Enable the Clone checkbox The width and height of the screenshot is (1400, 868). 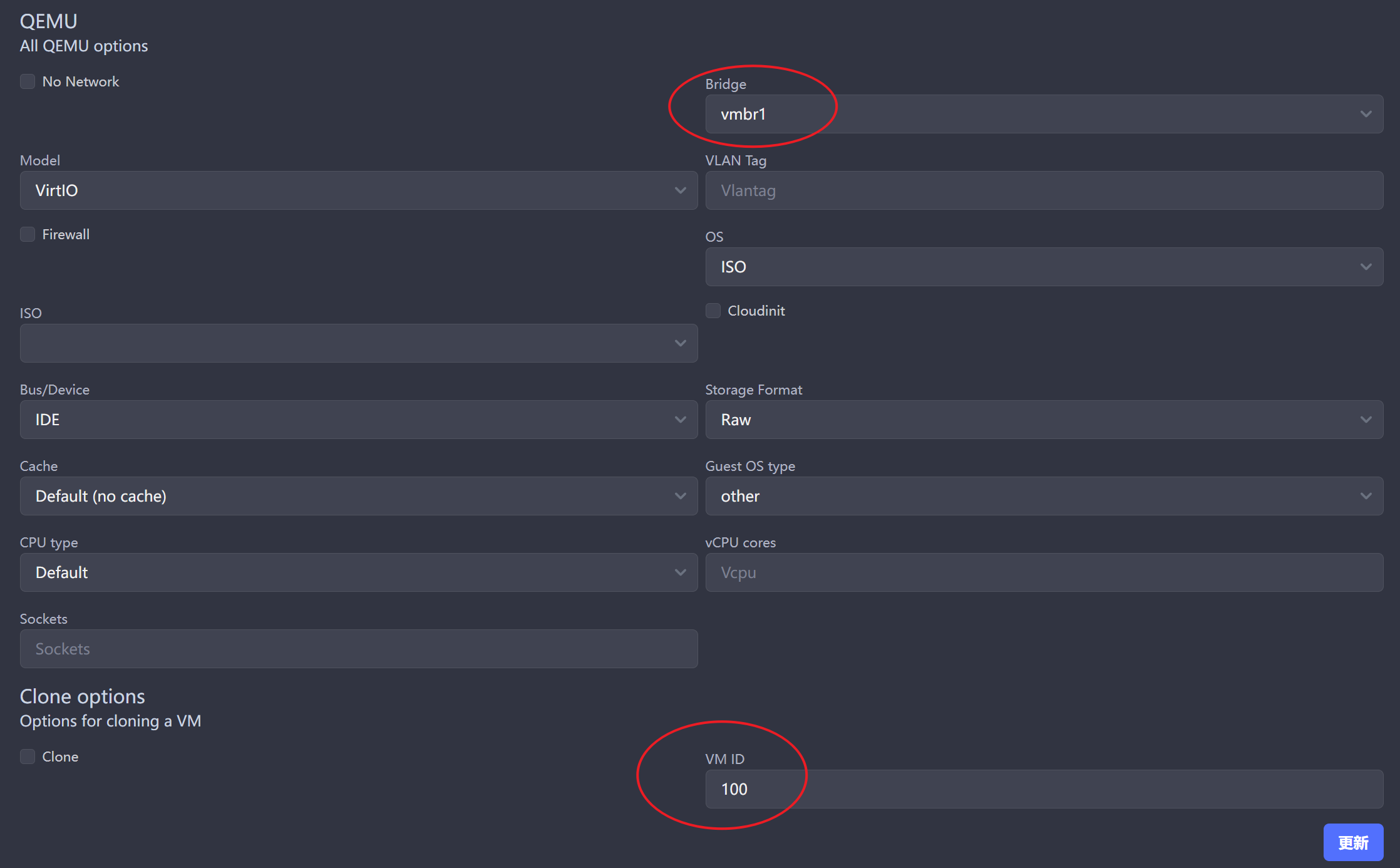point(27,756)
